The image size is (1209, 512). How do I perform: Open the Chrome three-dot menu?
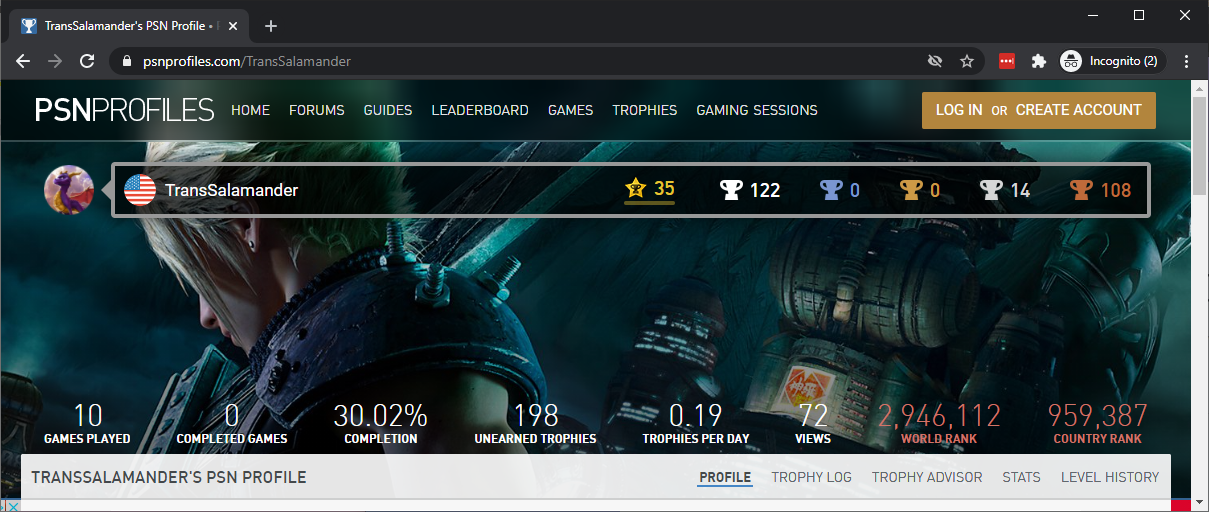coord(1187,61)
